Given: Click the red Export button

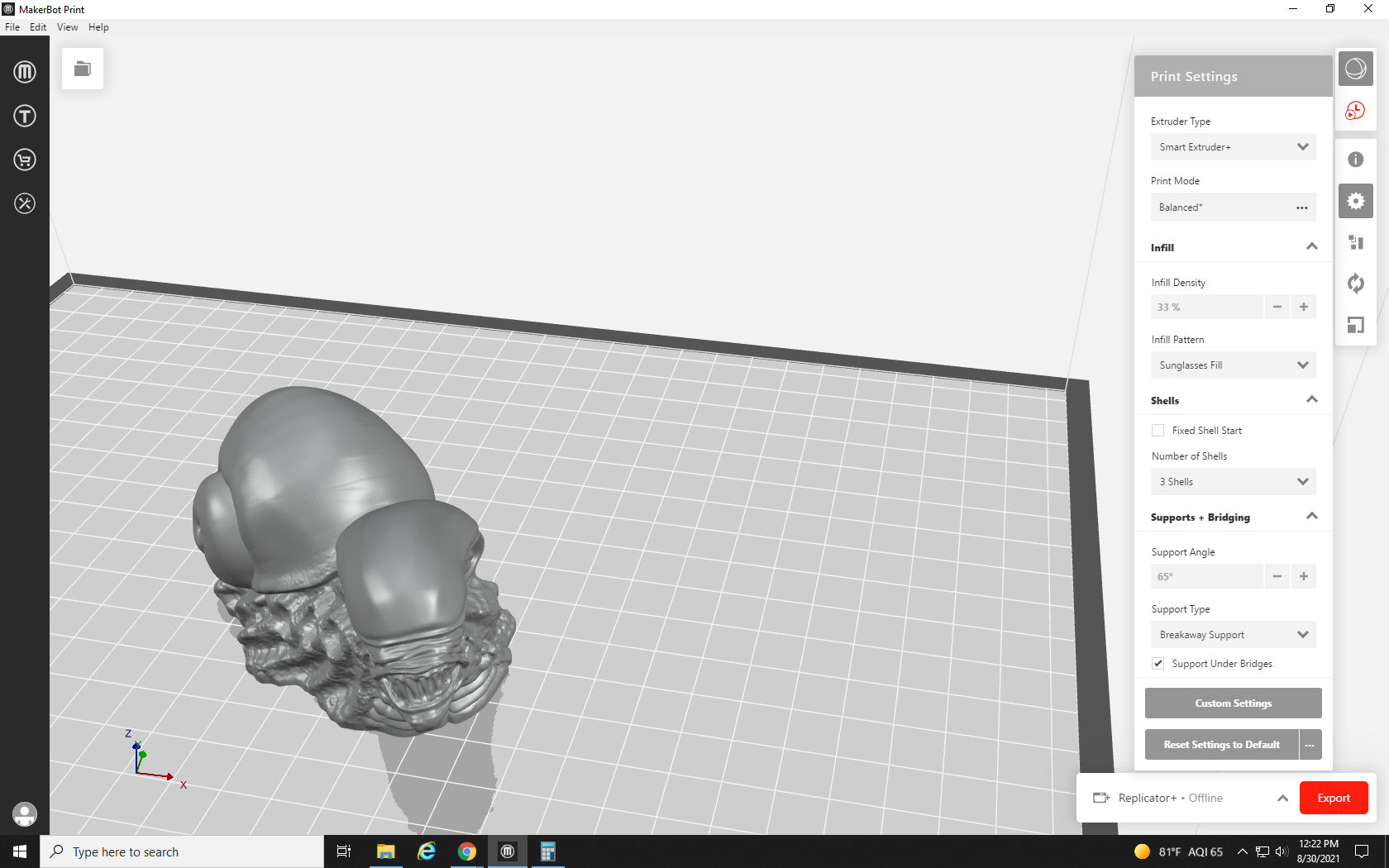Looking at the screenshot, I should coord(1334,798).
